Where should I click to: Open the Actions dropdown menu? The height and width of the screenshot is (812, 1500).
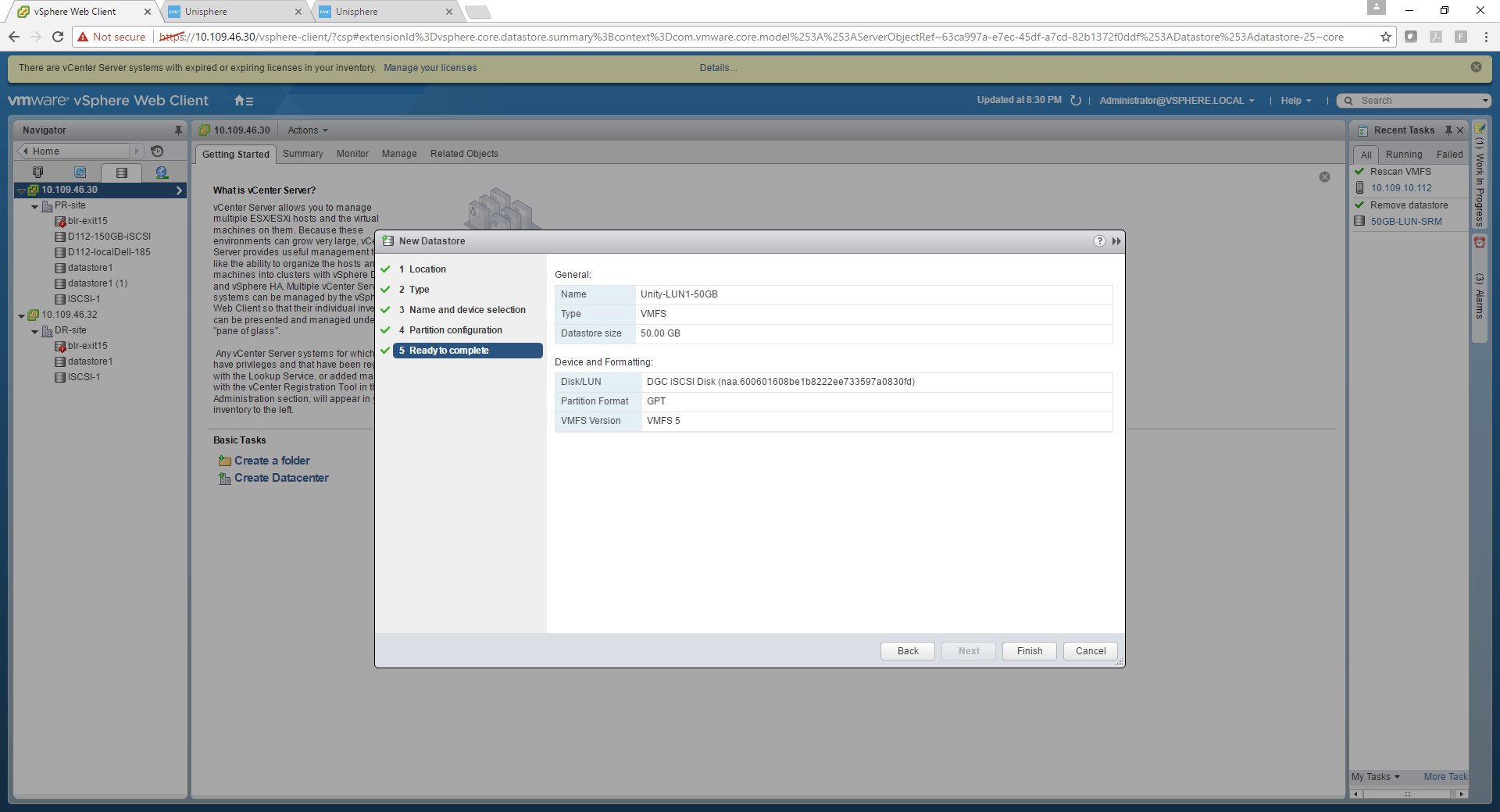[x=307, y=130]
